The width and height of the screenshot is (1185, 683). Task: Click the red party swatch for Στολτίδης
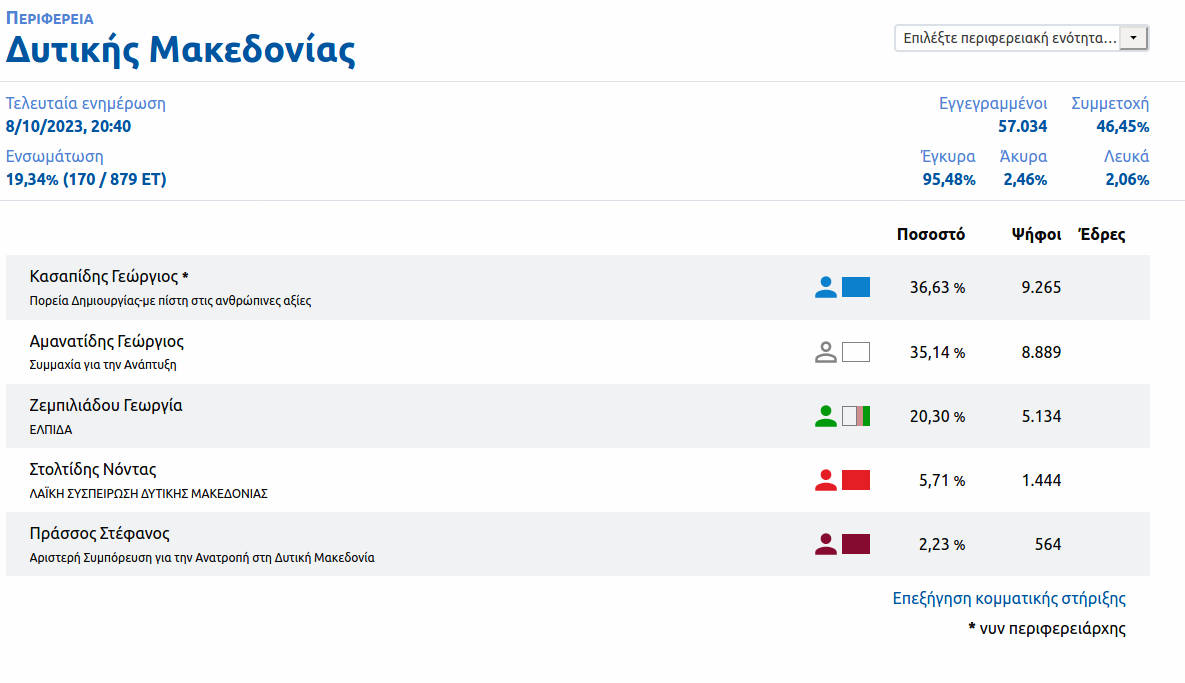[856, 480]
